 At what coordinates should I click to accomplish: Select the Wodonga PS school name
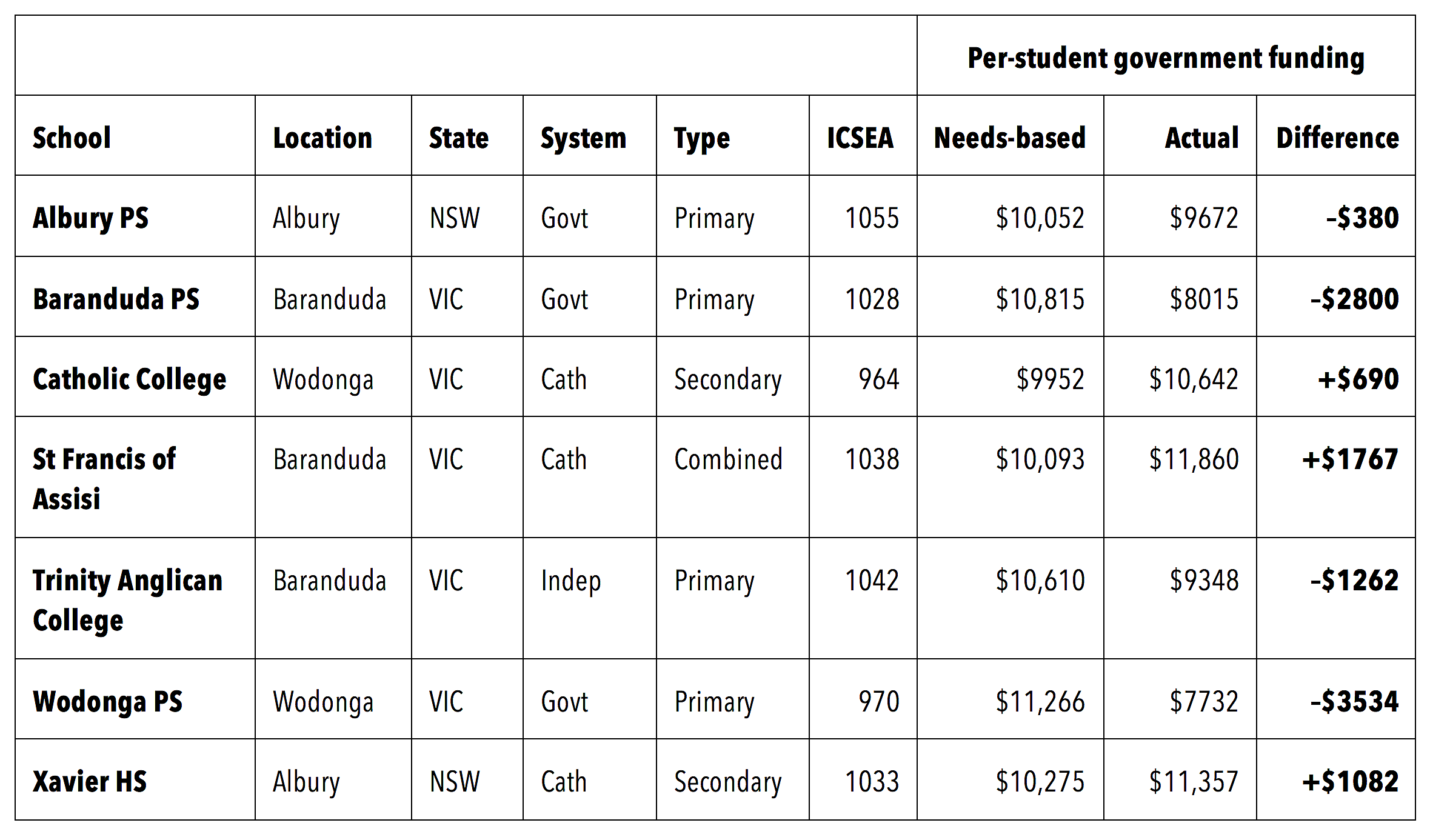108,702
